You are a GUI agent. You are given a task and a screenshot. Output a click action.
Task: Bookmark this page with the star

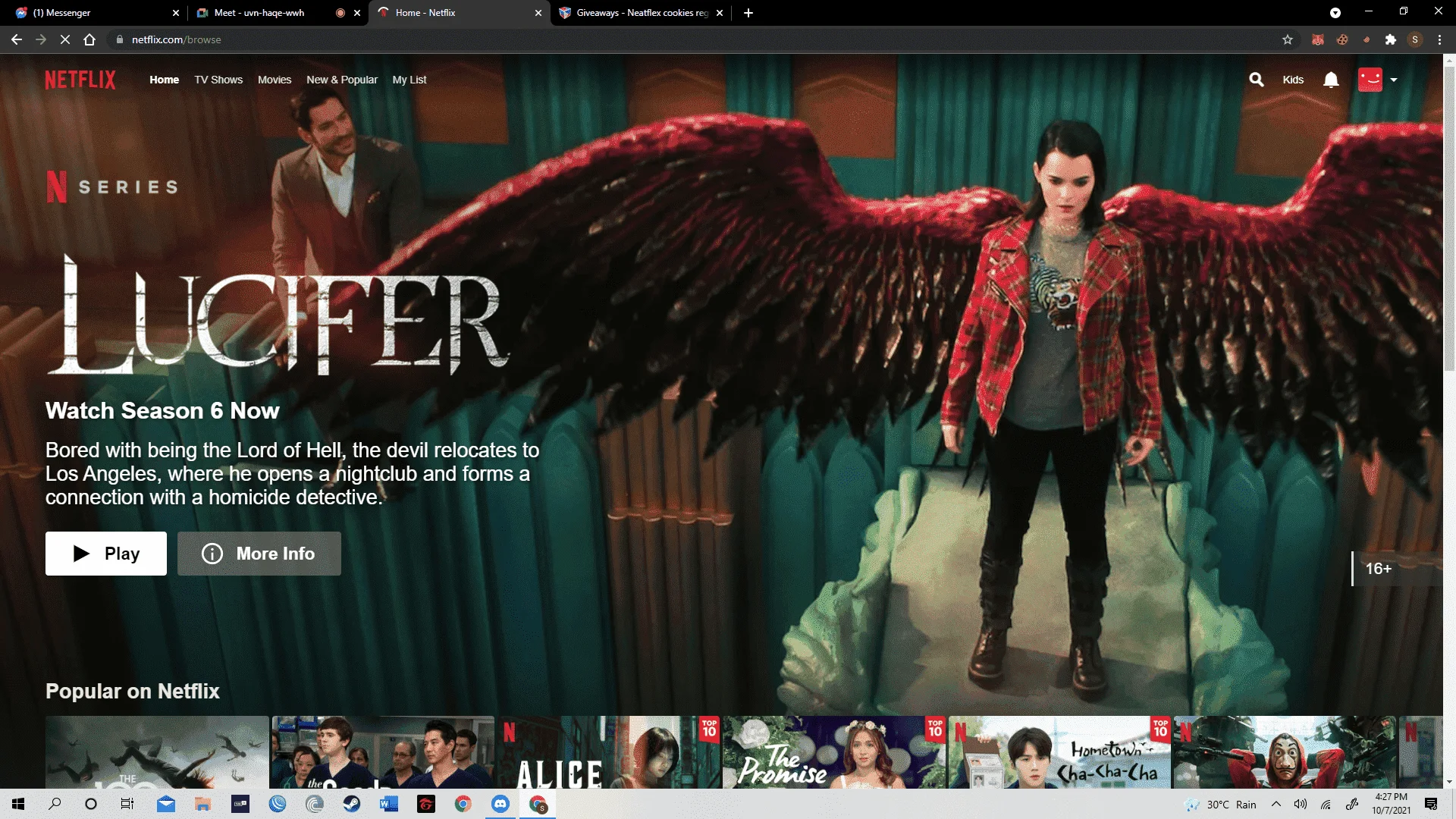1288,39
